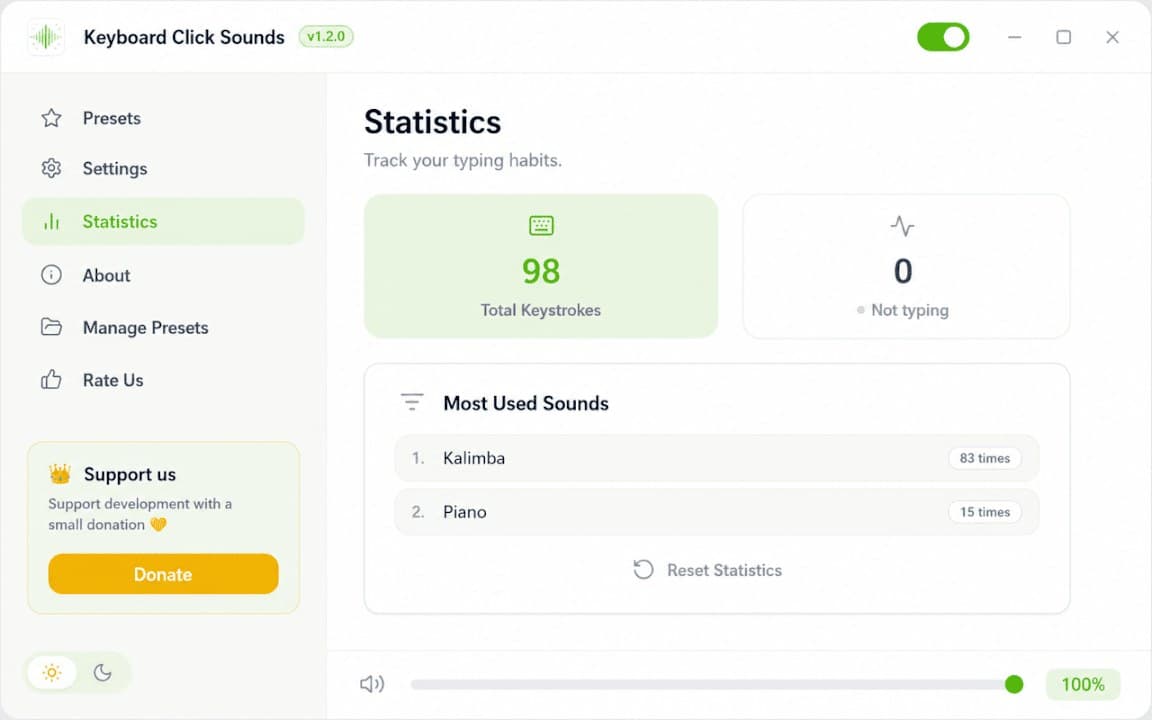Click the filter icon beside Most Used Sounds
Image resolution: width=1152 pixels, height=720 pixels.
click(x=412, y=403)
